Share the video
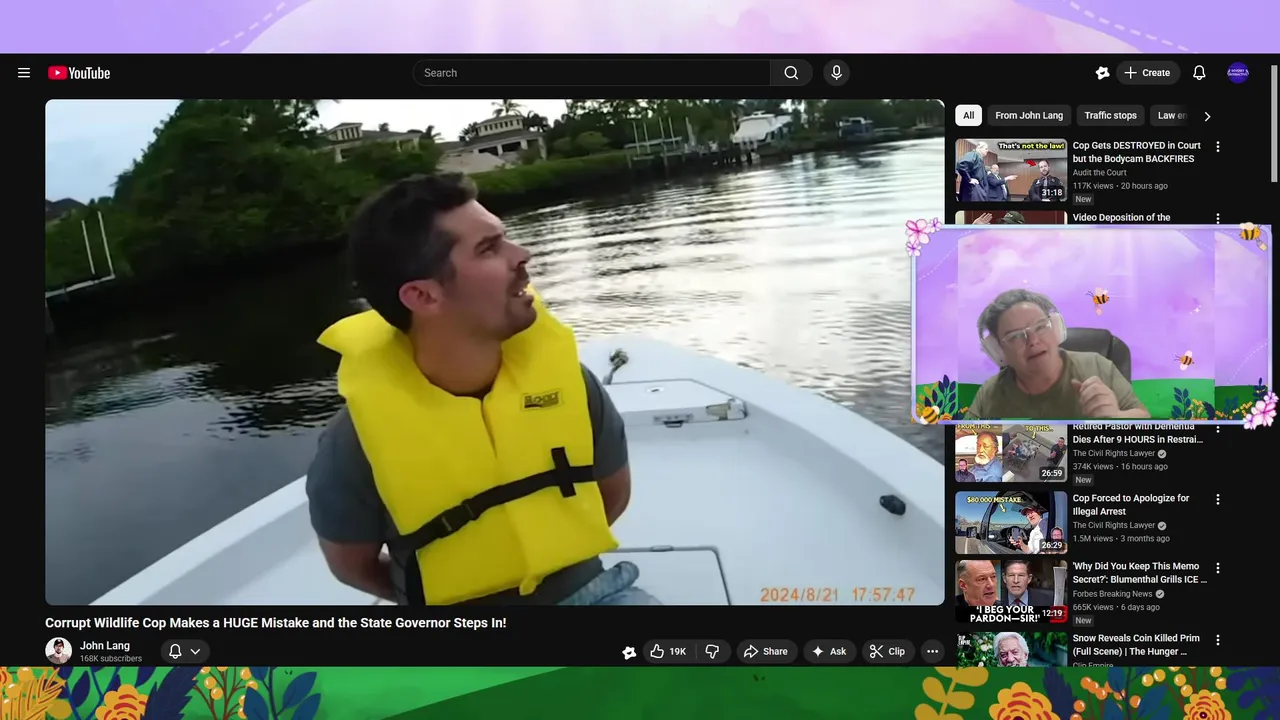 (x=766, y=651)
